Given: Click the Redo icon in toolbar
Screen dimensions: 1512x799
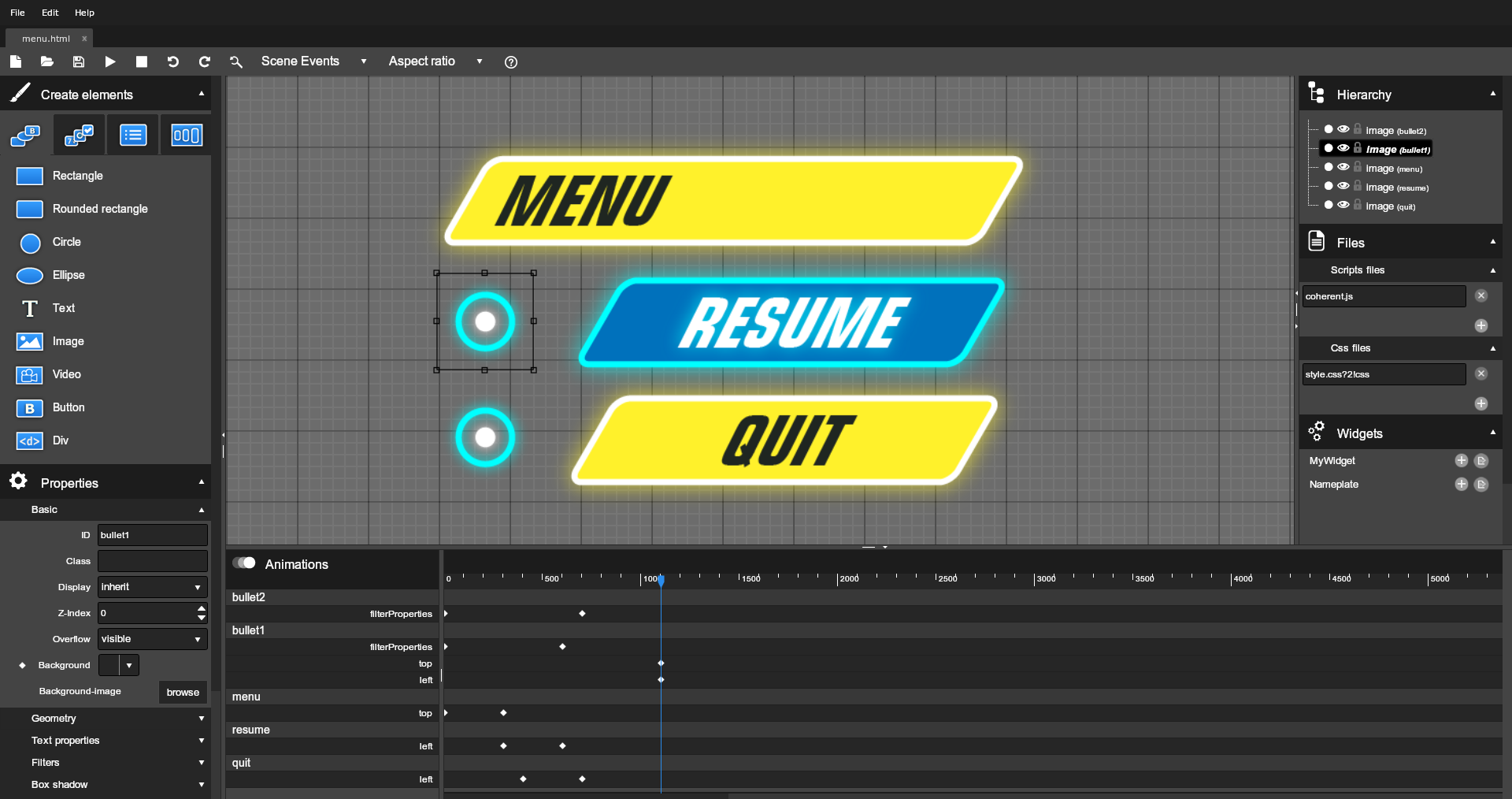Looking at the screenshot, I should click(205, 61).
